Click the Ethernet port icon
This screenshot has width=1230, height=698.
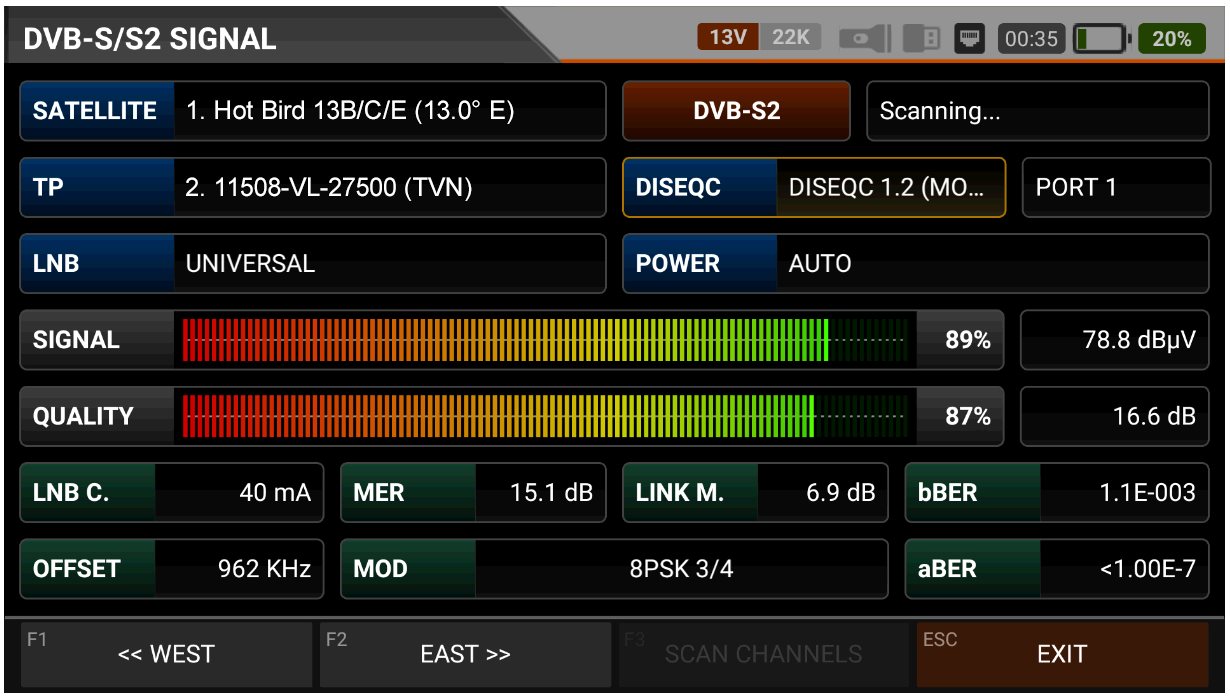tap(970, 39)
